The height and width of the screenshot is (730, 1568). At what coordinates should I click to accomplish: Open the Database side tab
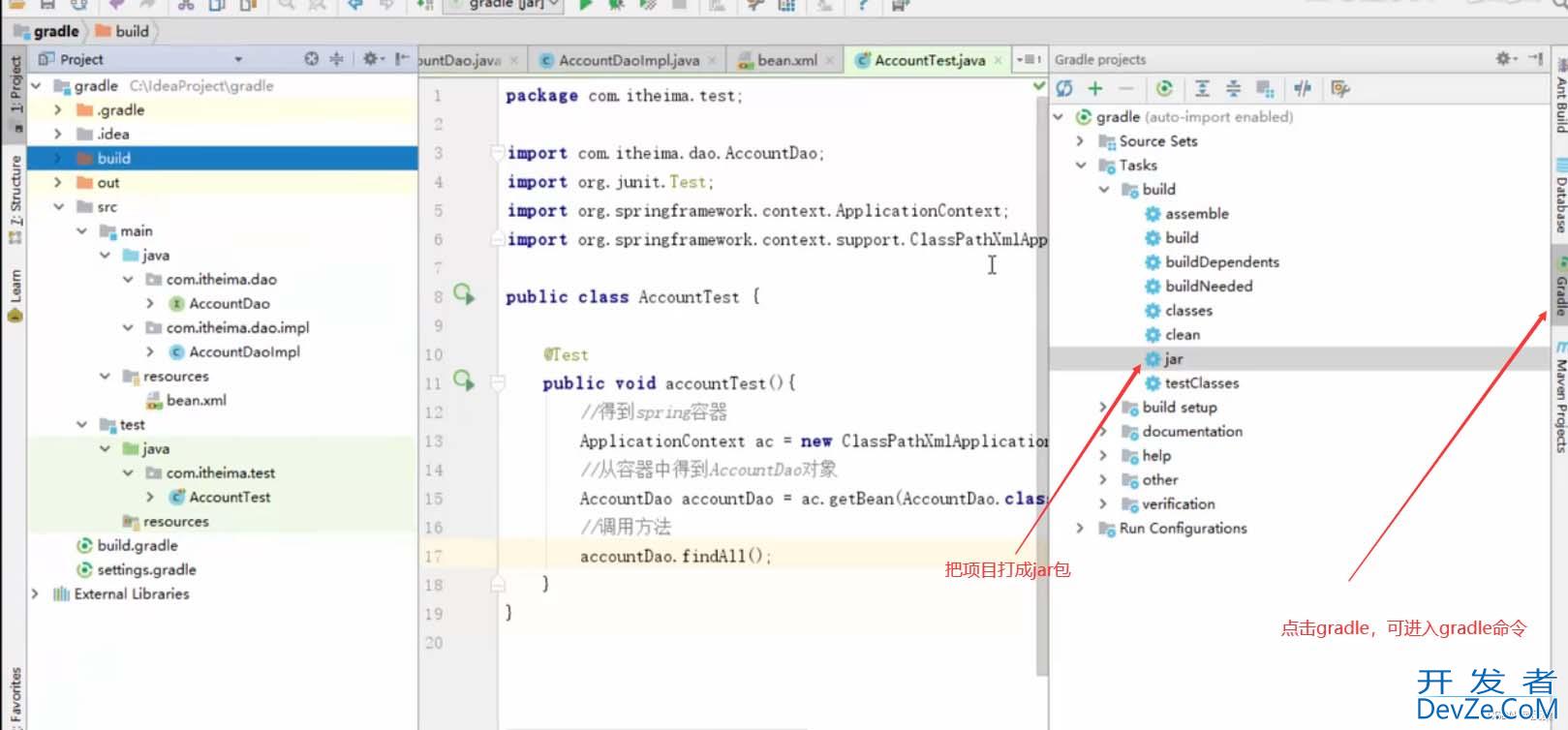(1560, 197)
